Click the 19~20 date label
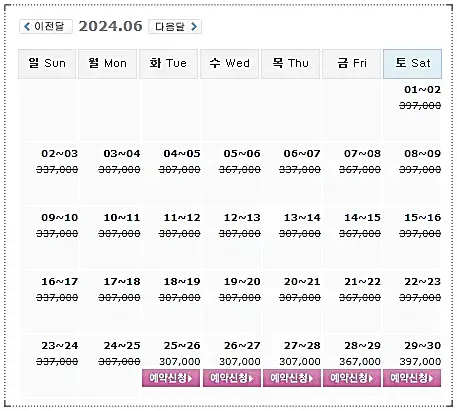 tap(242, 282)
